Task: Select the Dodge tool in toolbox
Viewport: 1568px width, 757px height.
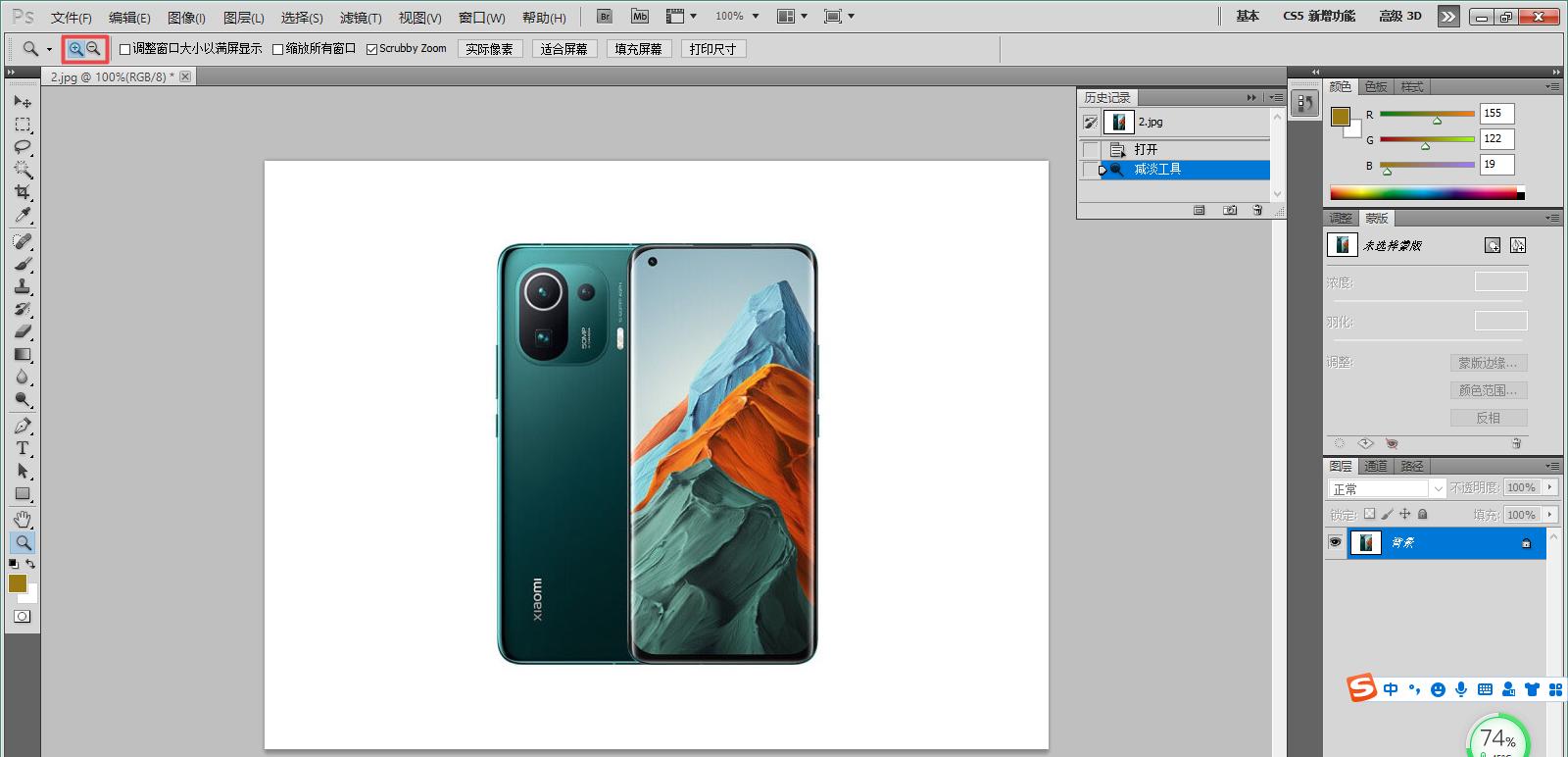Action: pos(23,399)
